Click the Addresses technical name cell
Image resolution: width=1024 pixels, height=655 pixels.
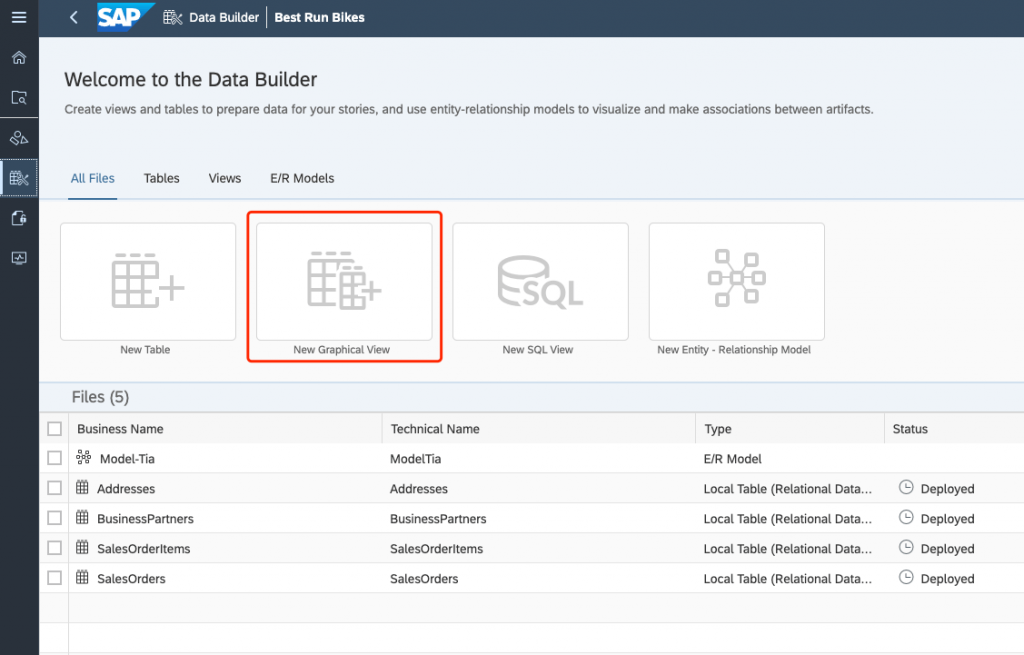[419, 488]
